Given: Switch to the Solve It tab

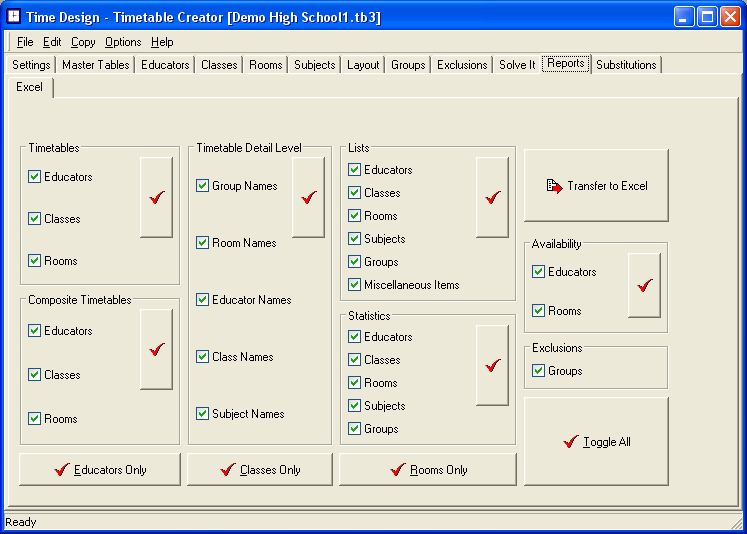Looking at the screenshot, I should point(517,65).
